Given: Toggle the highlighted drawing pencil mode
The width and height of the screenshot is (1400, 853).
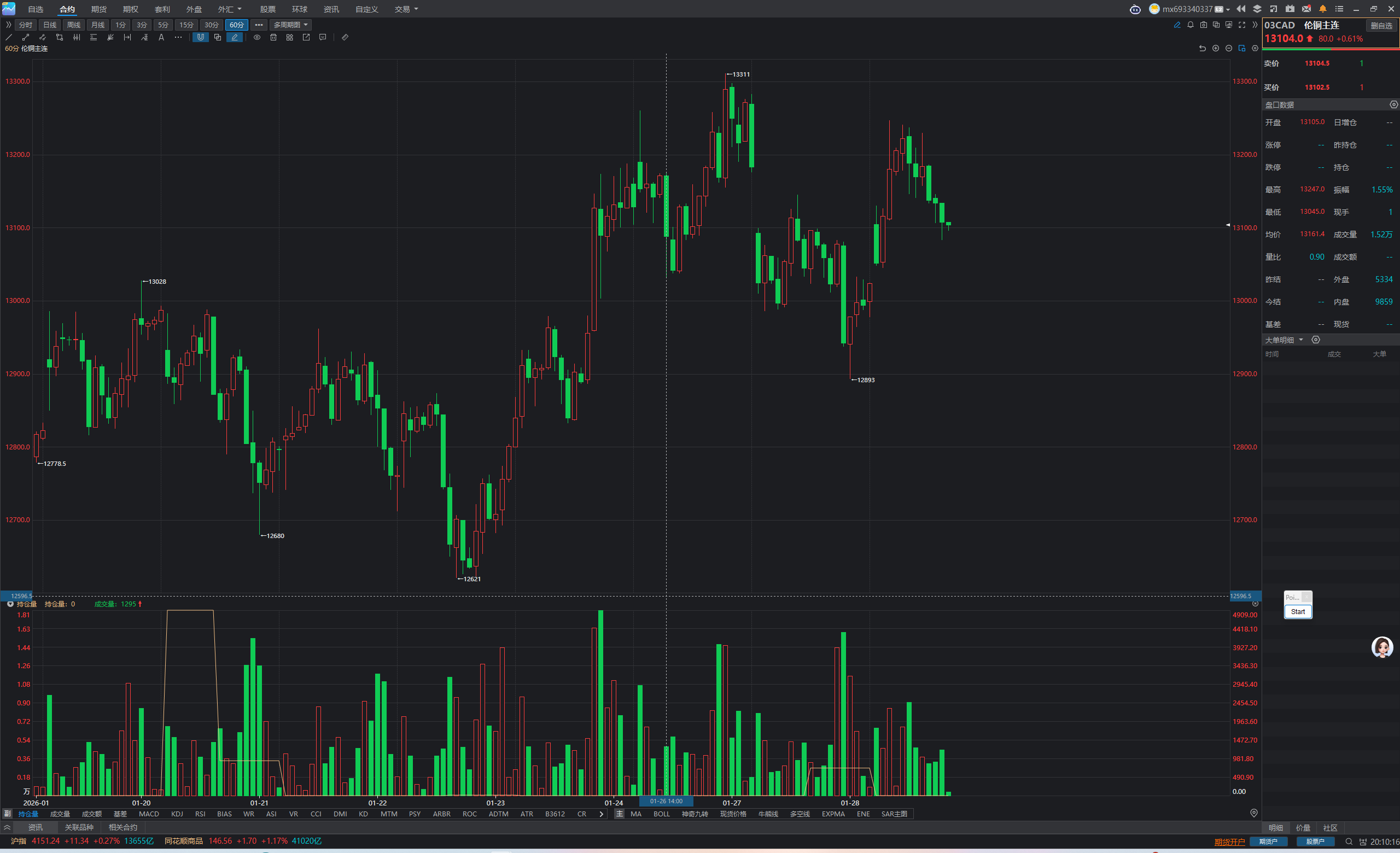Looking at the screenshot, I should (x=234, y=38).
